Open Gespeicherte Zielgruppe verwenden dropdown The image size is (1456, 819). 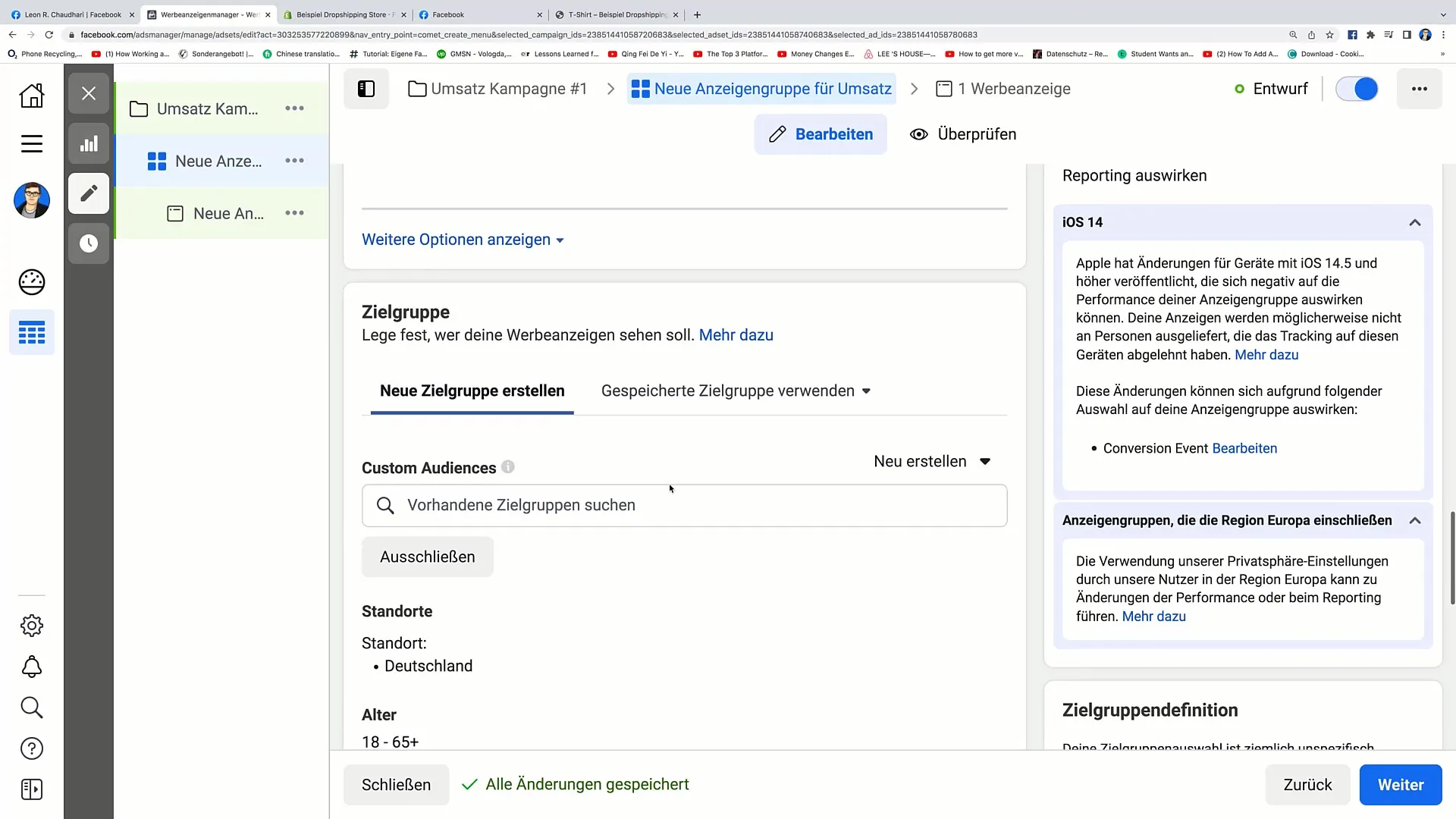tap(735, 390)
